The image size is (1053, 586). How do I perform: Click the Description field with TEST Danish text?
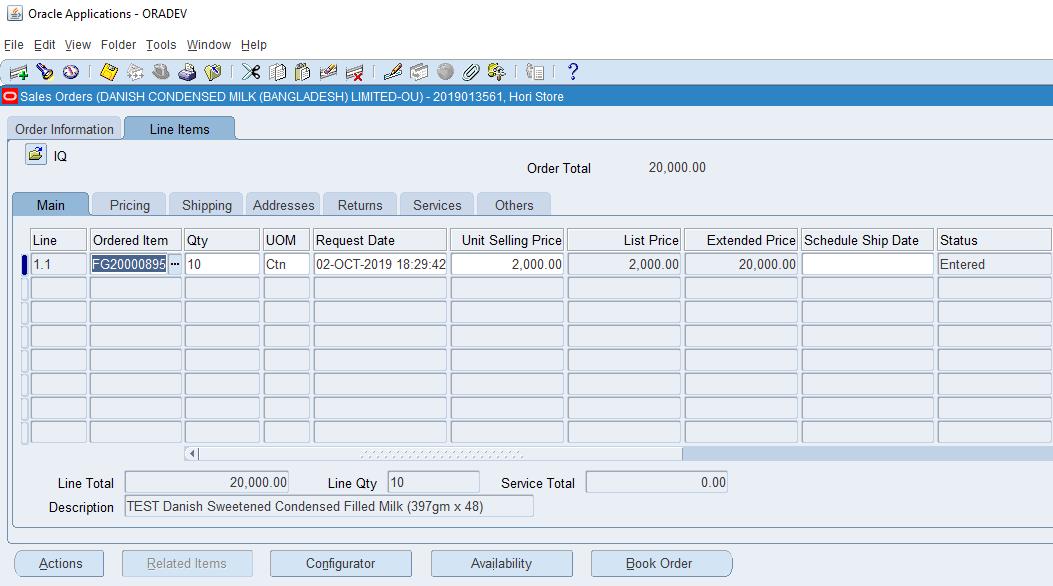tap(329, 506)
